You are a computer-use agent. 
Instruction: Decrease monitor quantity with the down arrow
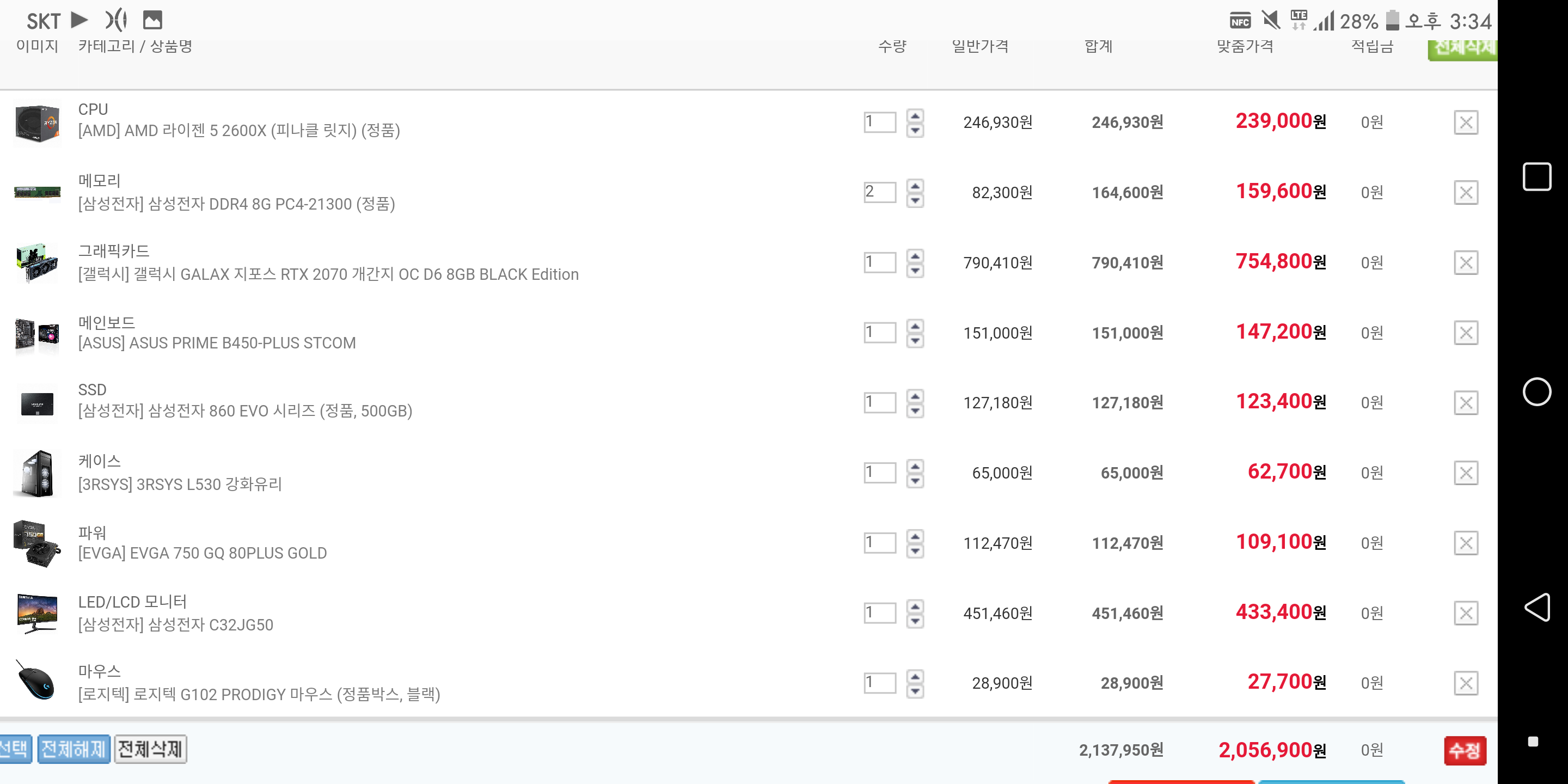(915, 621)
